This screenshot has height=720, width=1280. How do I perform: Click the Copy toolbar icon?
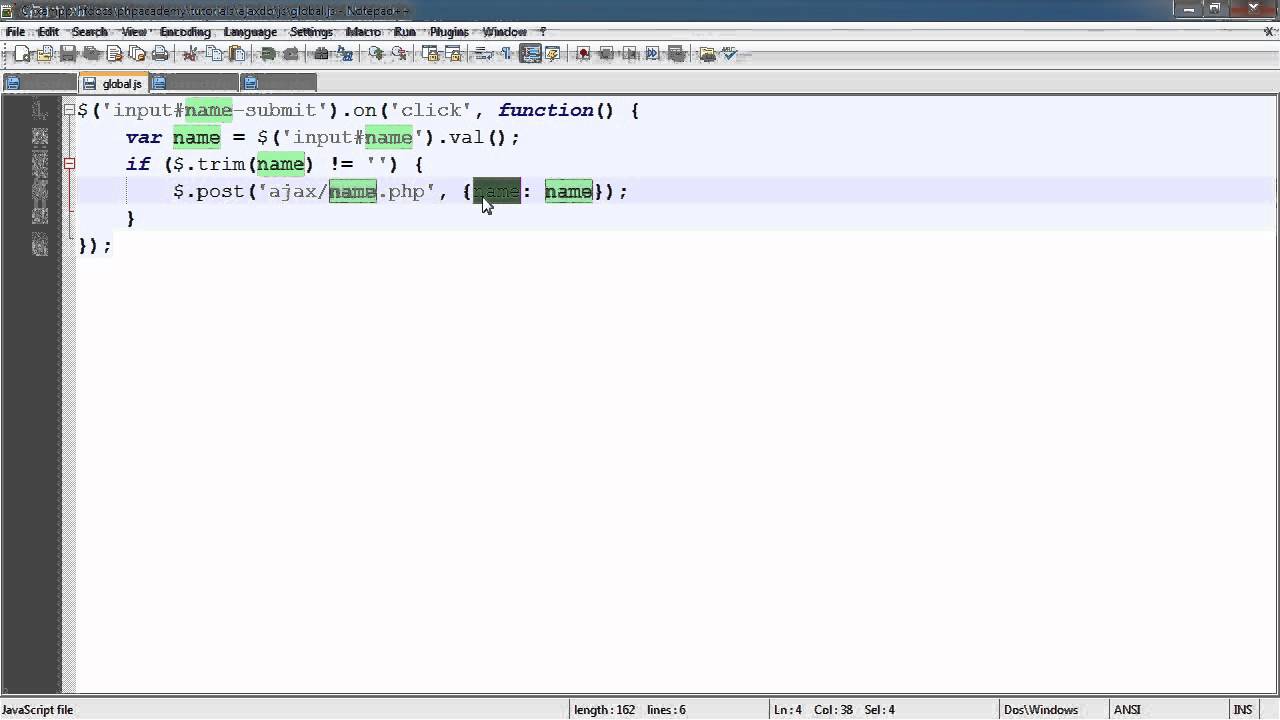214,54
